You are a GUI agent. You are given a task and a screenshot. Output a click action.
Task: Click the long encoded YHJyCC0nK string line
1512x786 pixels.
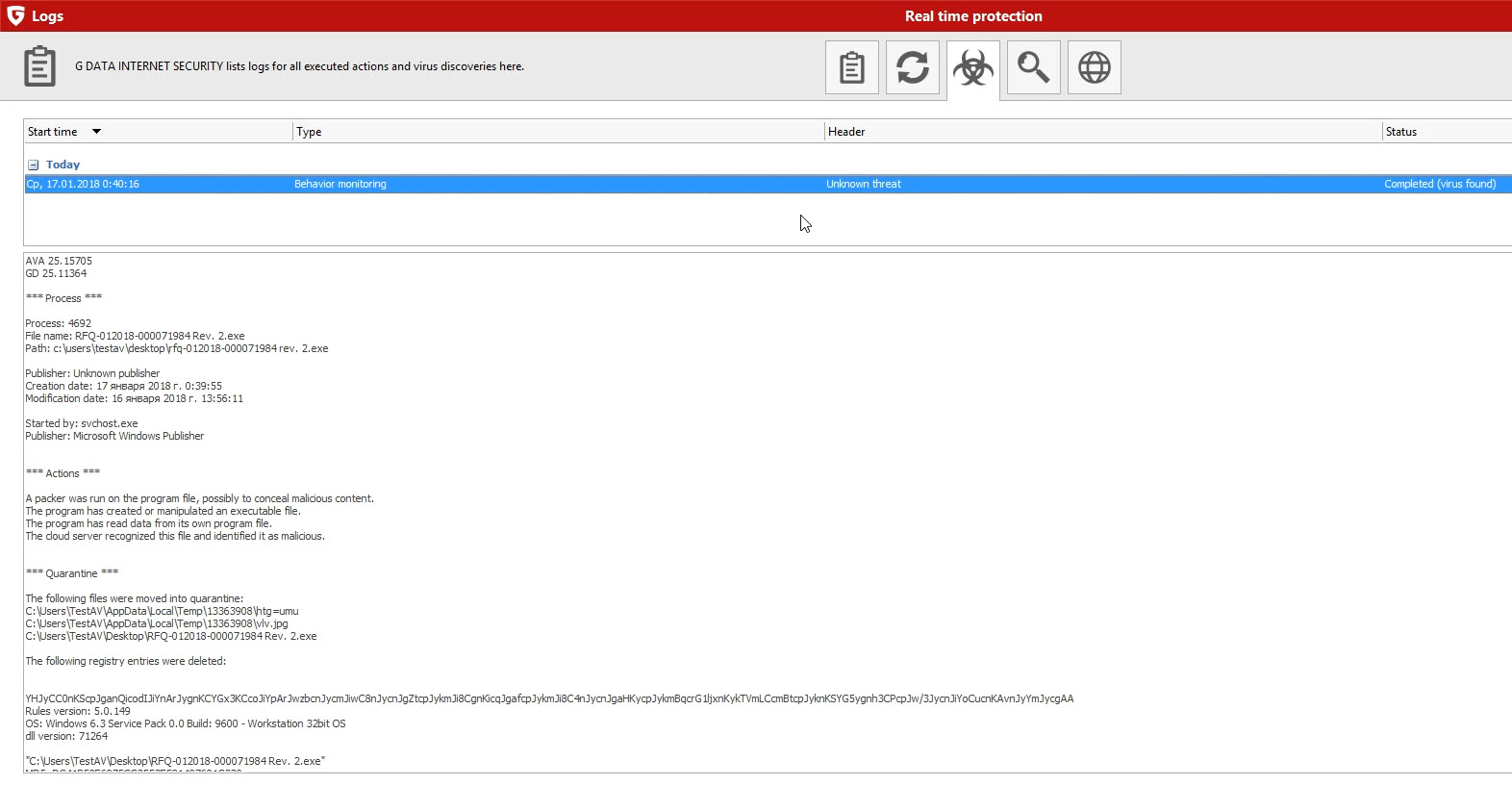(x=549, y=698)
